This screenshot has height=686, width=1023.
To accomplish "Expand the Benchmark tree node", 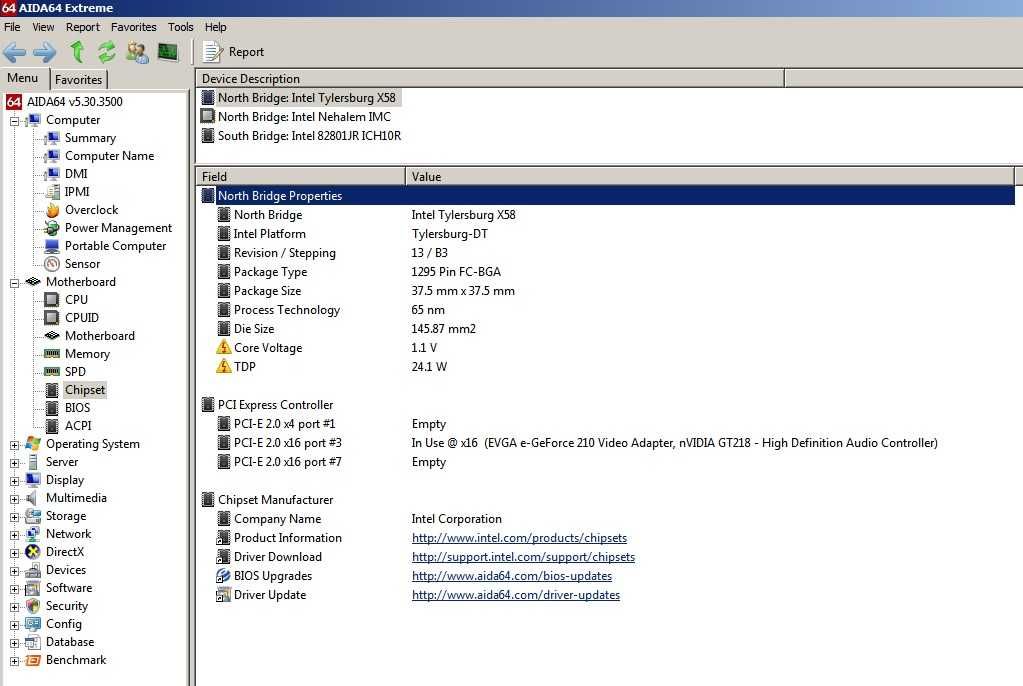I will point(14,661).
